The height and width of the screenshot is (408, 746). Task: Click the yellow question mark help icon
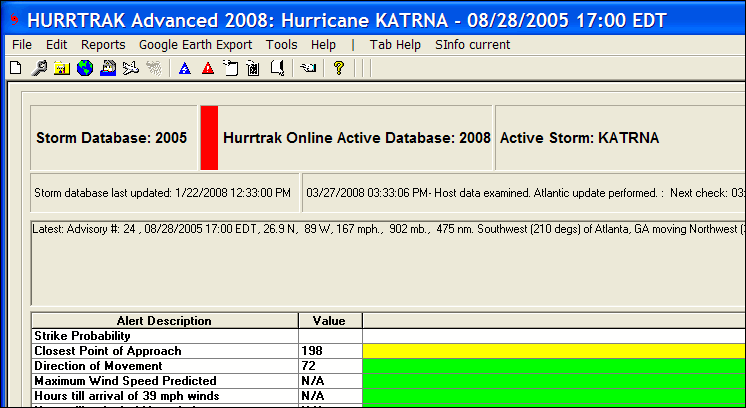pos(338,68)
